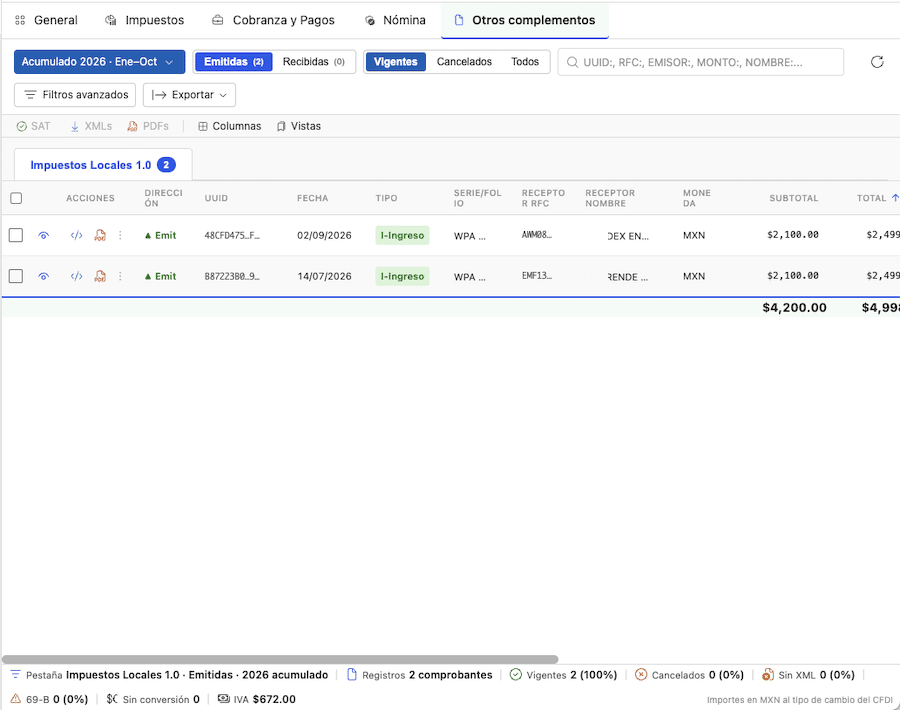
Task: Open the Vistas saved views
Action: point(298,126)
